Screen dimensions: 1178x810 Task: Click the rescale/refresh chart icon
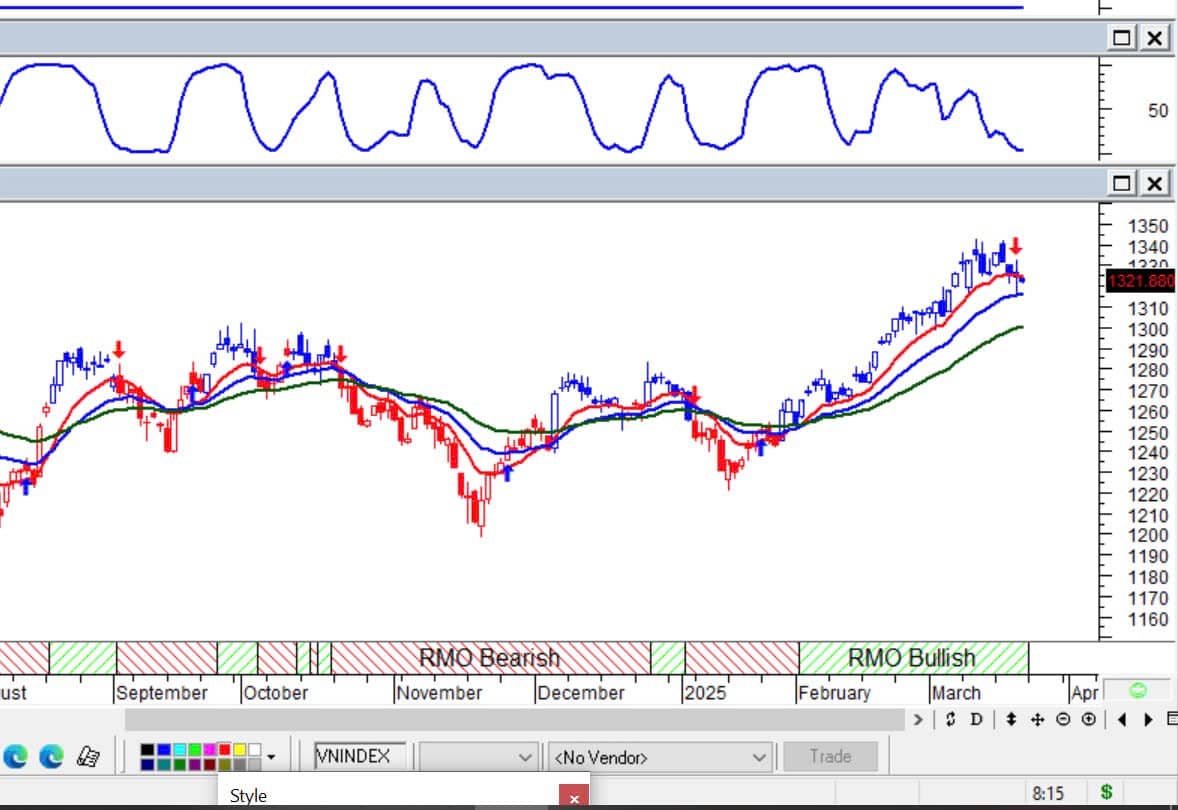[x=950, y=719]
